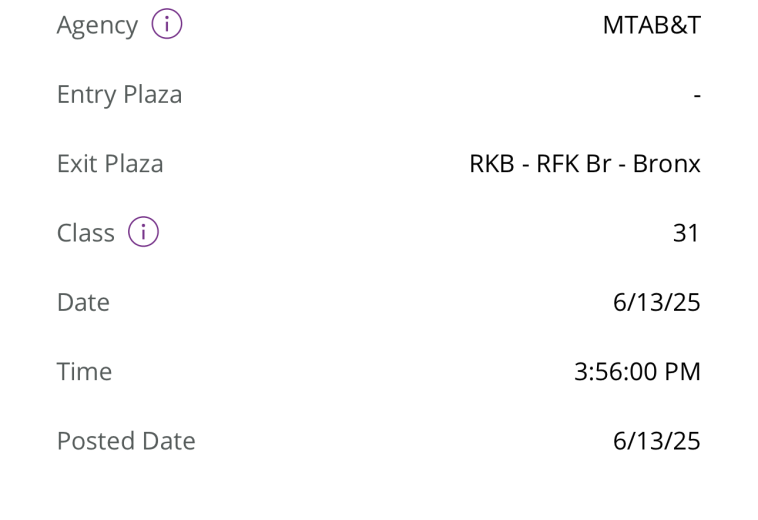Click the class value 31
The image size is (758, 520).
click(686, 233)
